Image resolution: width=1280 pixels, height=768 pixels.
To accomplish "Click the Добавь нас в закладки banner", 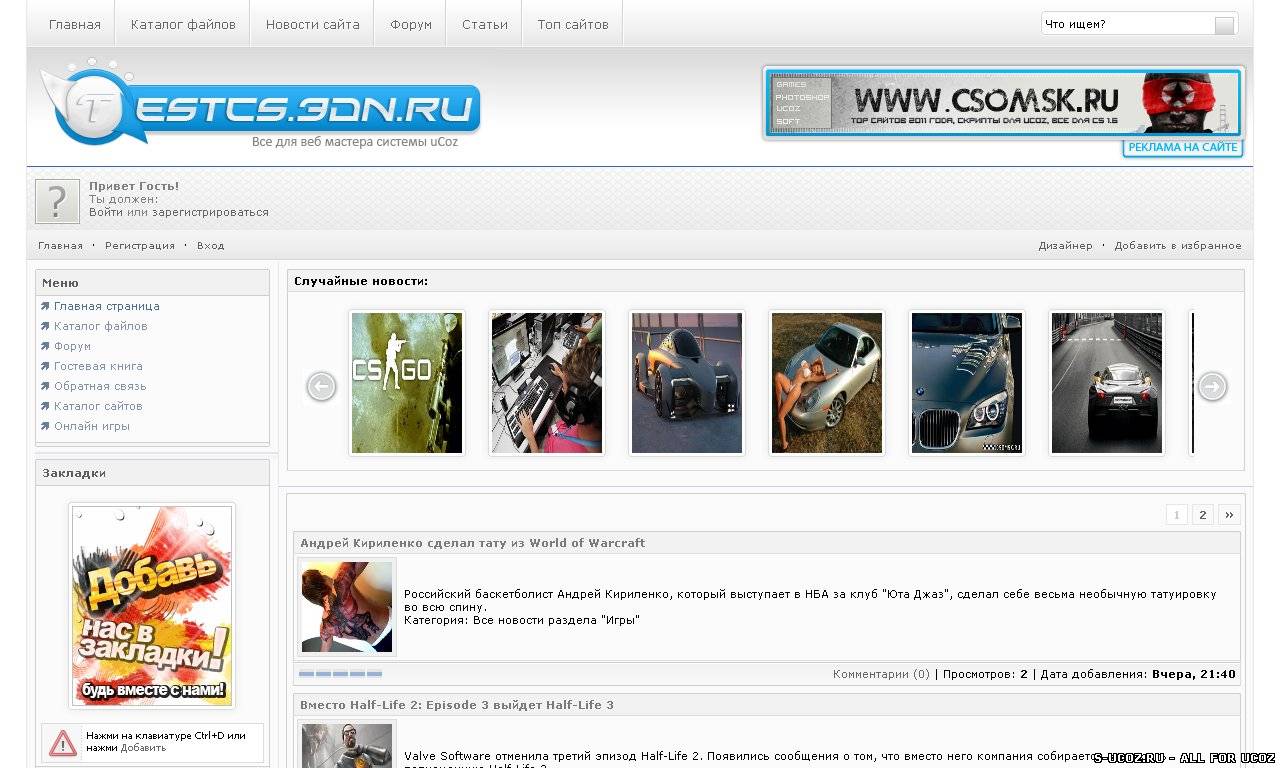I will (x=152, y=605).
